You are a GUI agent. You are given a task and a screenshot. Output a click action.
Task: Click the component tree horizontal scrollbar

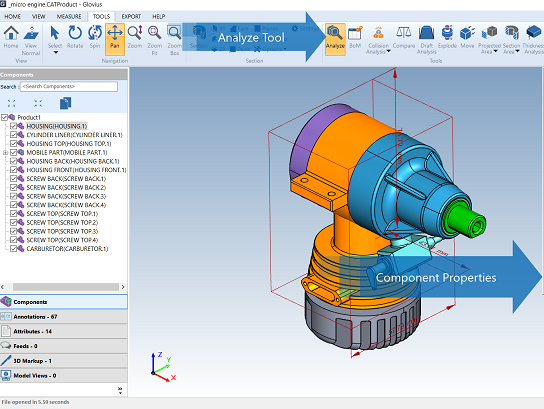click(x=66, y=287)
